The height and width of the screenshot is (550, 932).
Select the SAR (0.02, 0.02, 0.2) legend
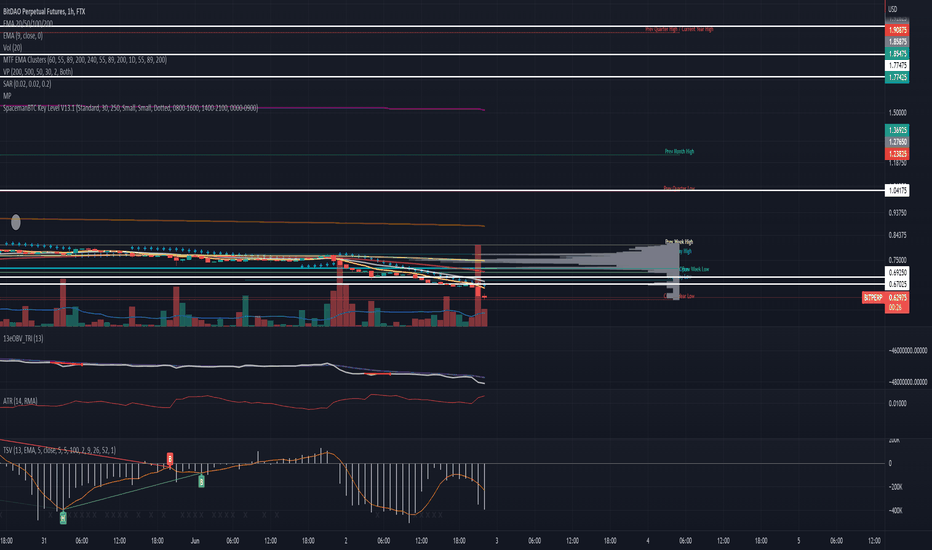[27, 84]
